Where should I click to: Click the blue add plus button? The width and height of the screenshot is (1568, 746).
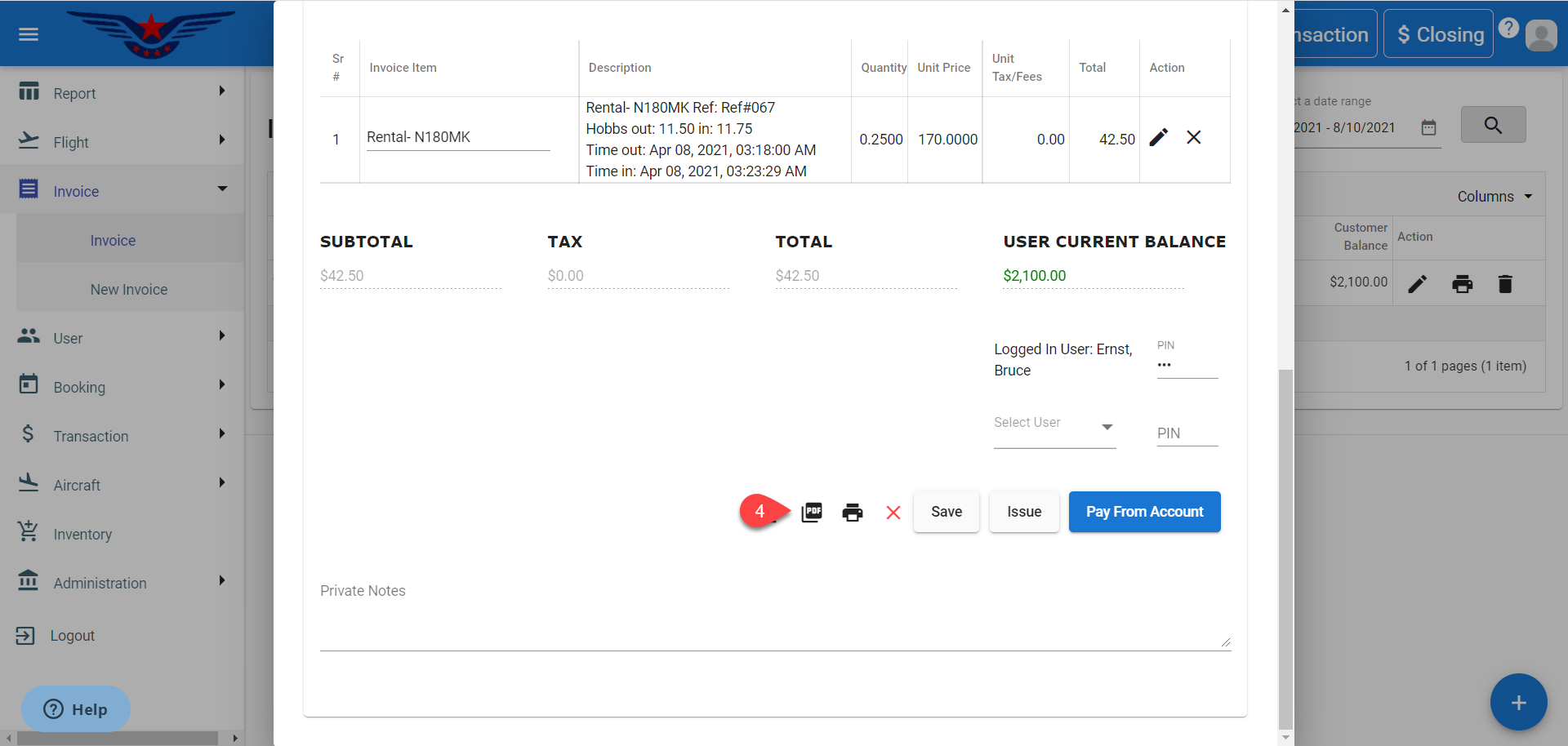(1517, 702)
